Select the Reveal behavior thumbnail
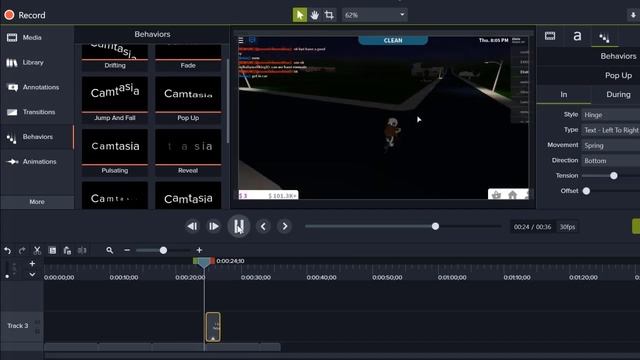Screen dimensions: 640x360 [x=188, y=152]
